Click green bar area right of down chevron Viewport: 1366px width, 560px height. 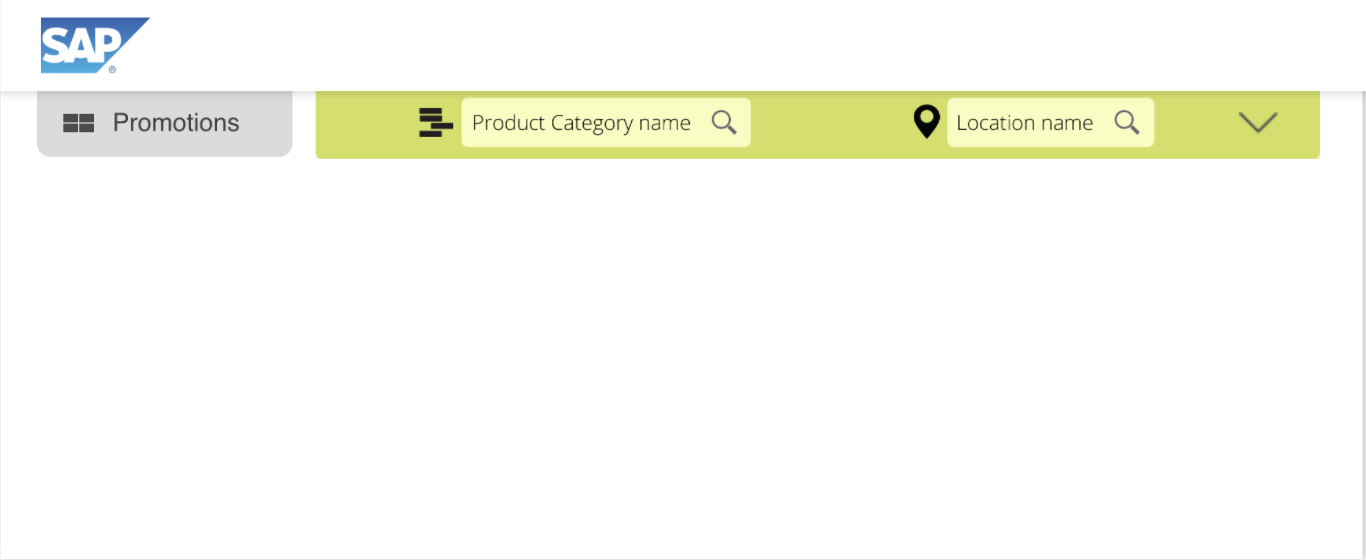(1300, 123)
